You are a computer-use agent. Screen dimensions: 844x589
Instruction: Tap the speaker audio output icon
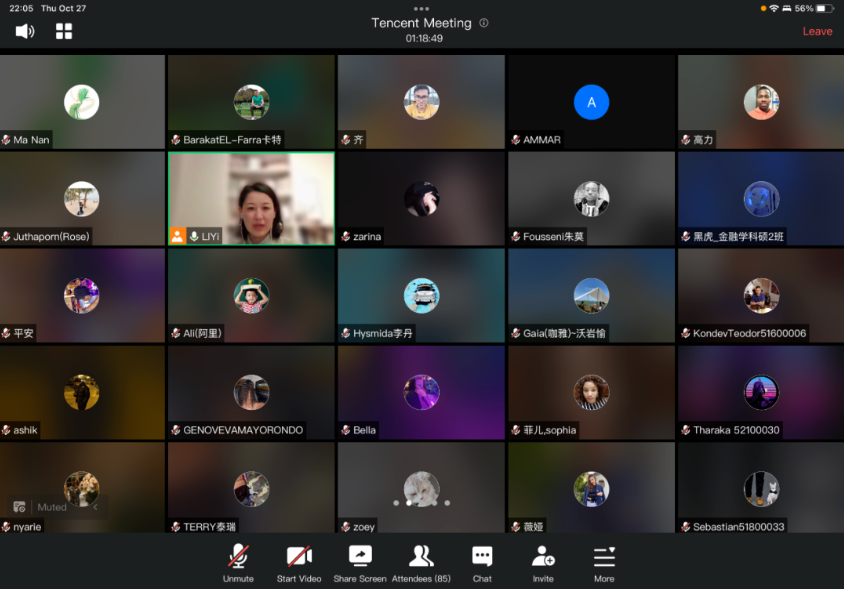tap(25, 31)
